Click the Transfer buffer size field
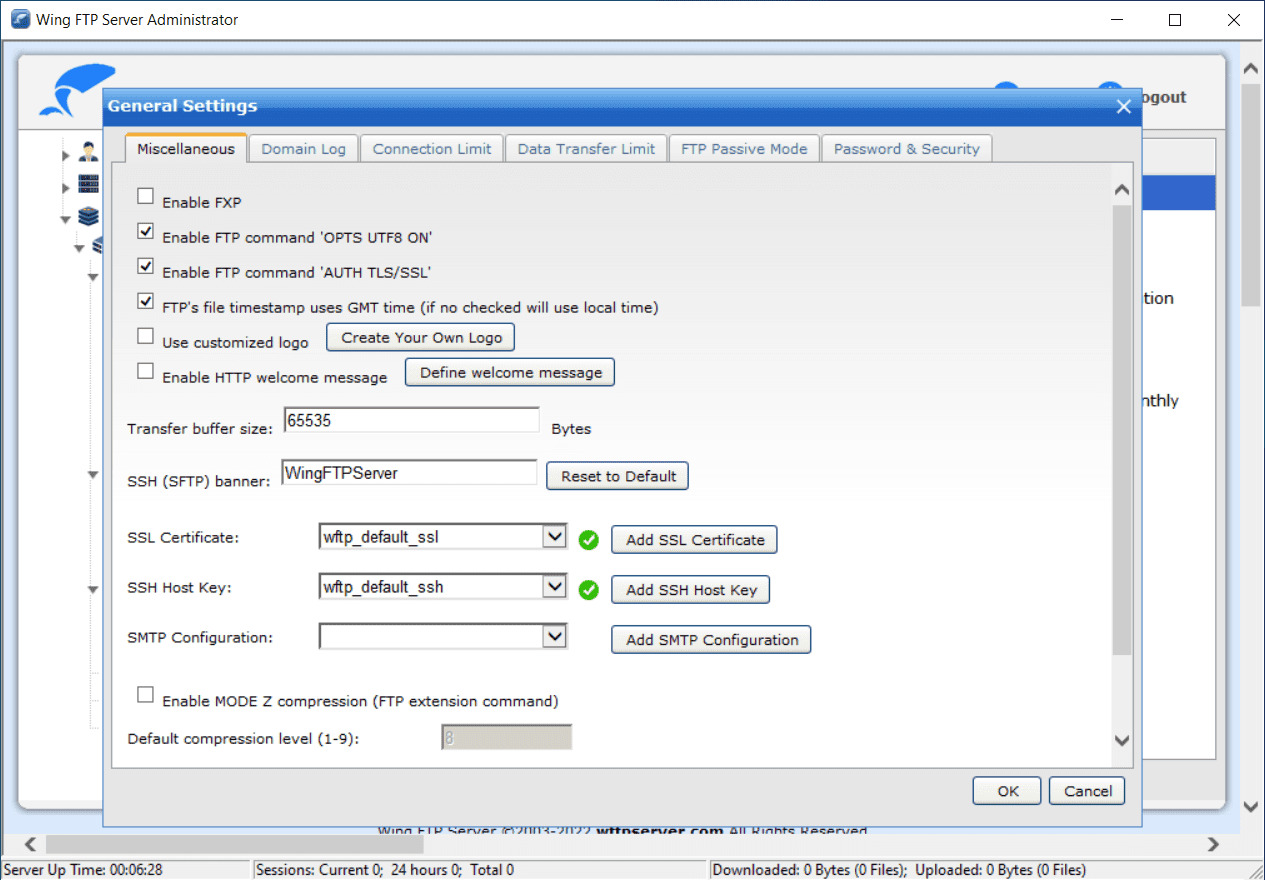Viewport: 1265px width, 880px height. 412,420
